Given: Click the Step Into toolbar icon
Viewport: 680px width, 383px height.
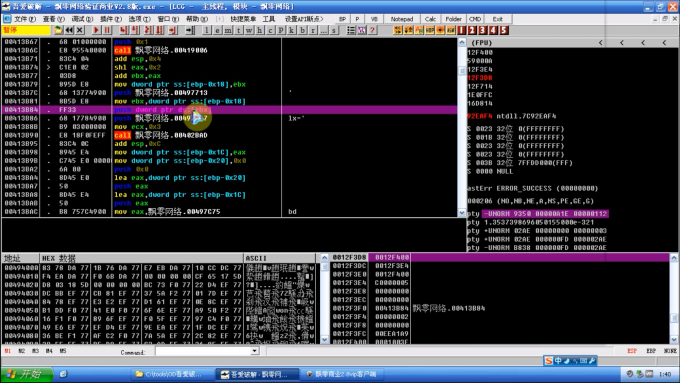Looking at the screenshot, I should click(x=124, y=30).
